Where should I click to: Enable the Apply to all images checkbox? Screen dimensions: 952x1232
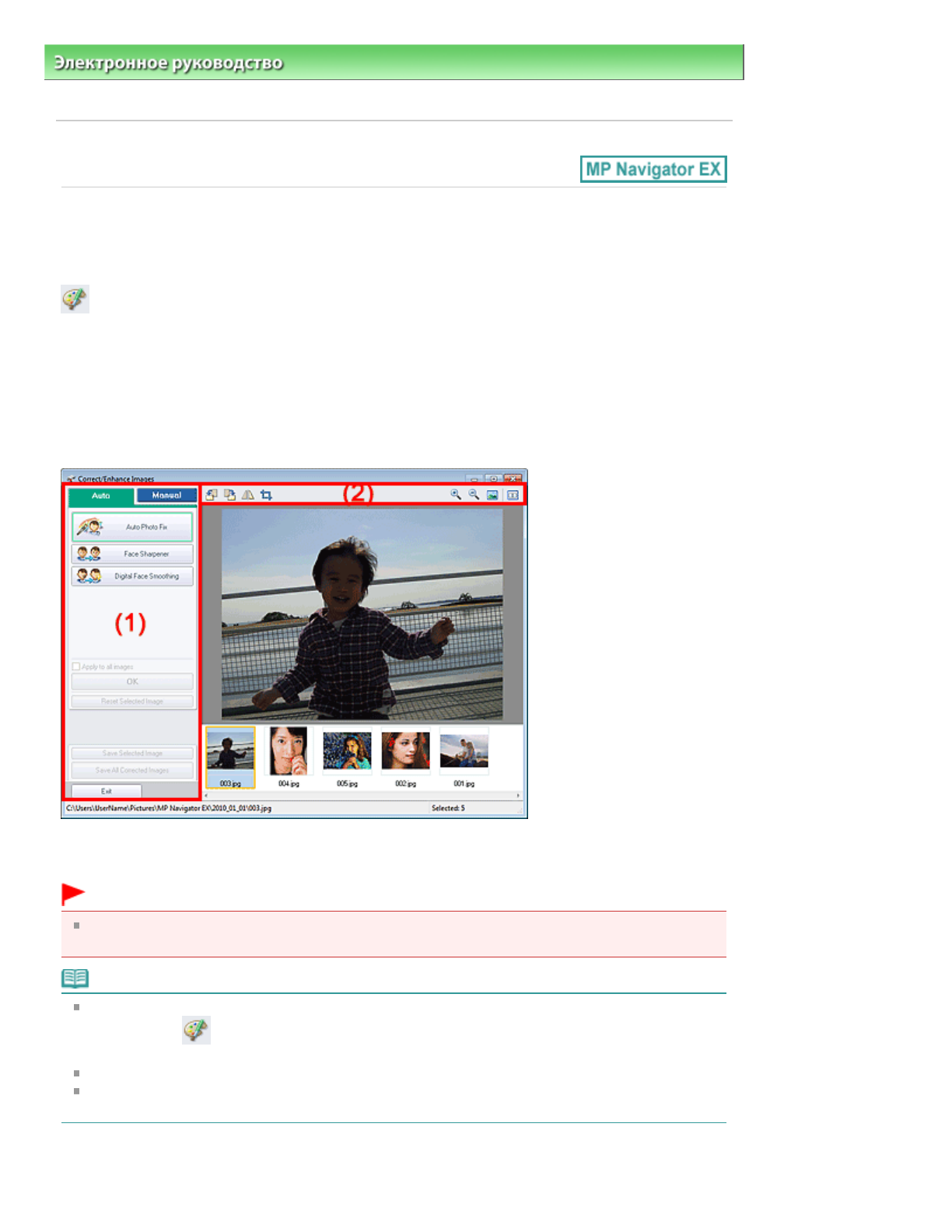coord(76,667)
